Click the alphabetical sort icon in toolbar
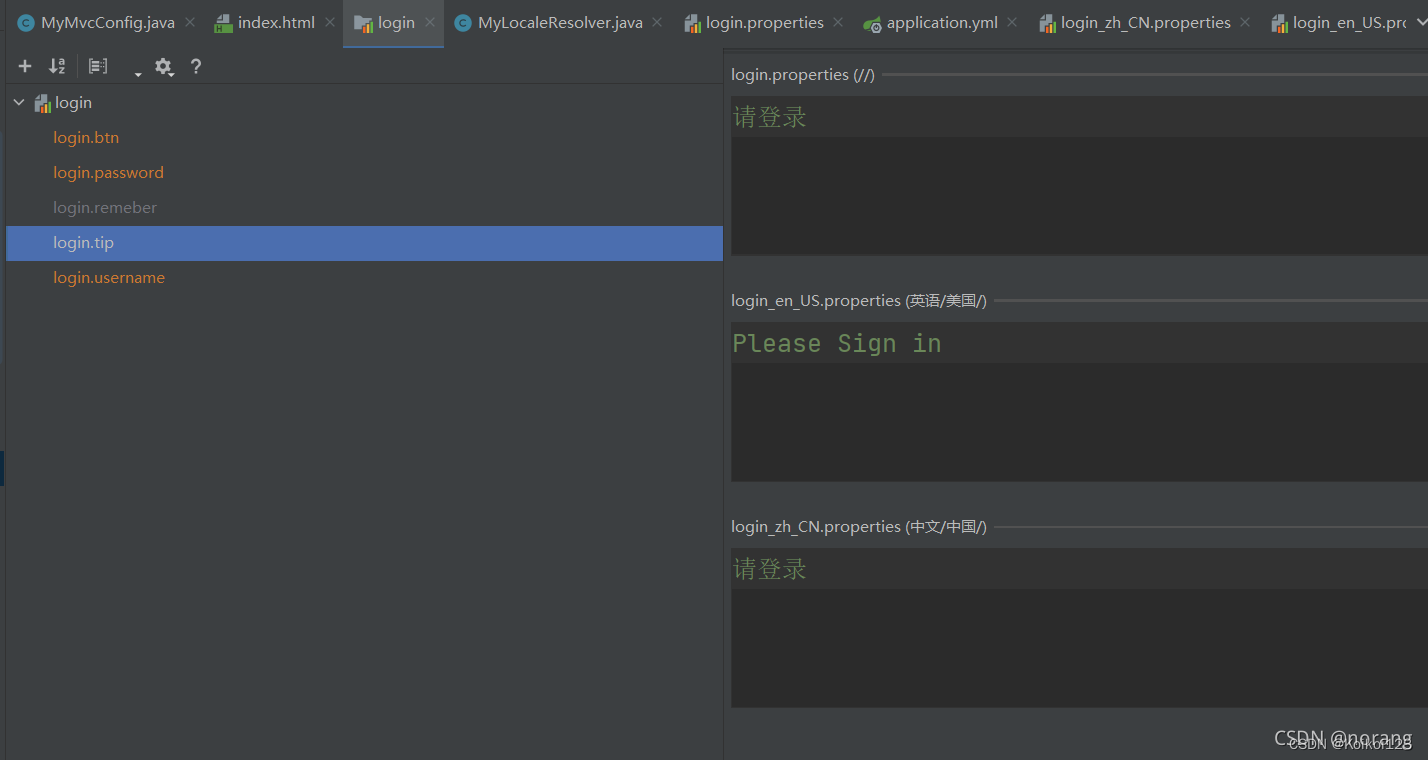The height and width of the screenshot is (760, 1428). click(x=56, y=66)
